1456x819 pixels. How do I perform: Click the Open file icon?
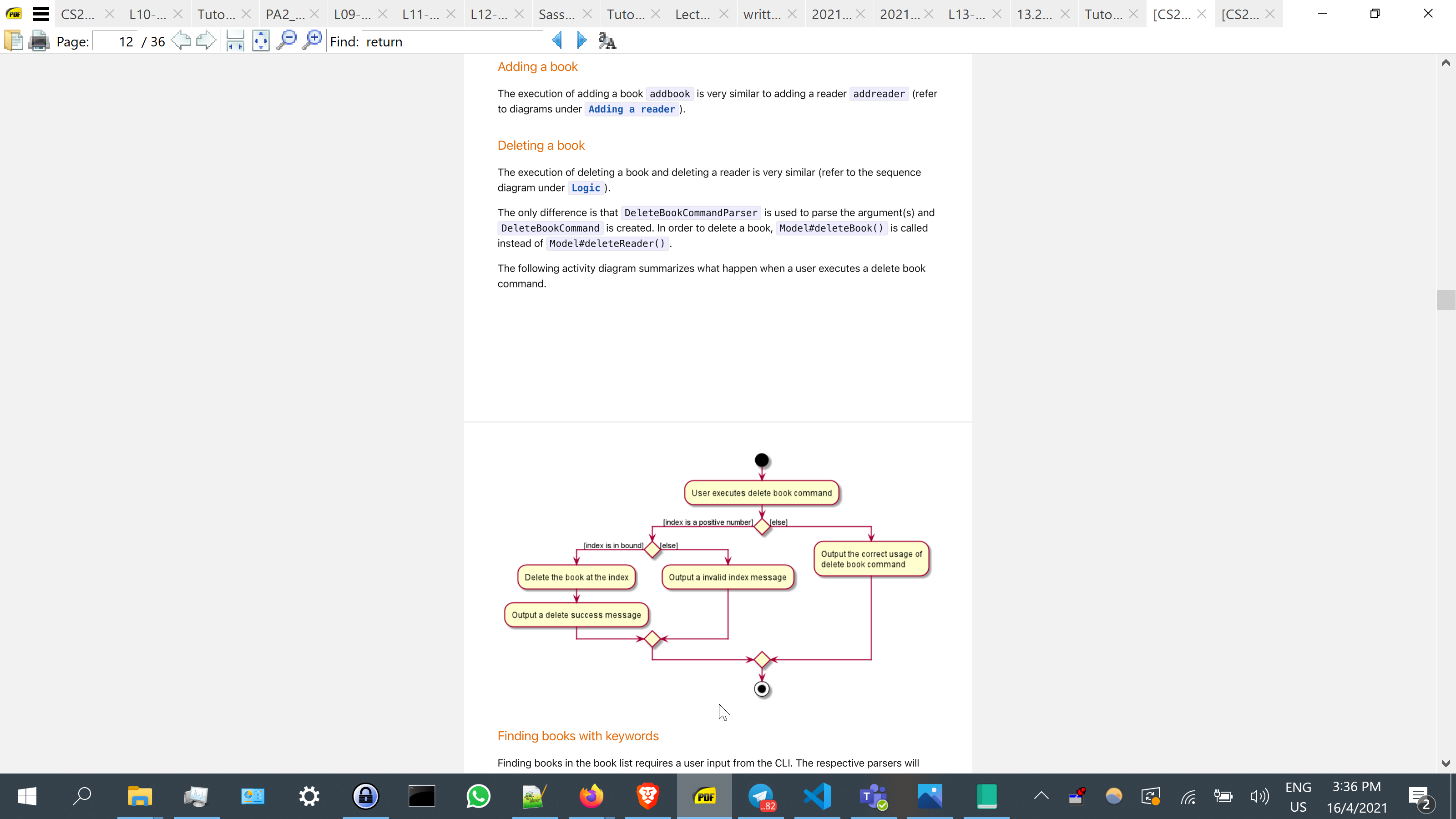pyautogui.click(x=14, y=40)
